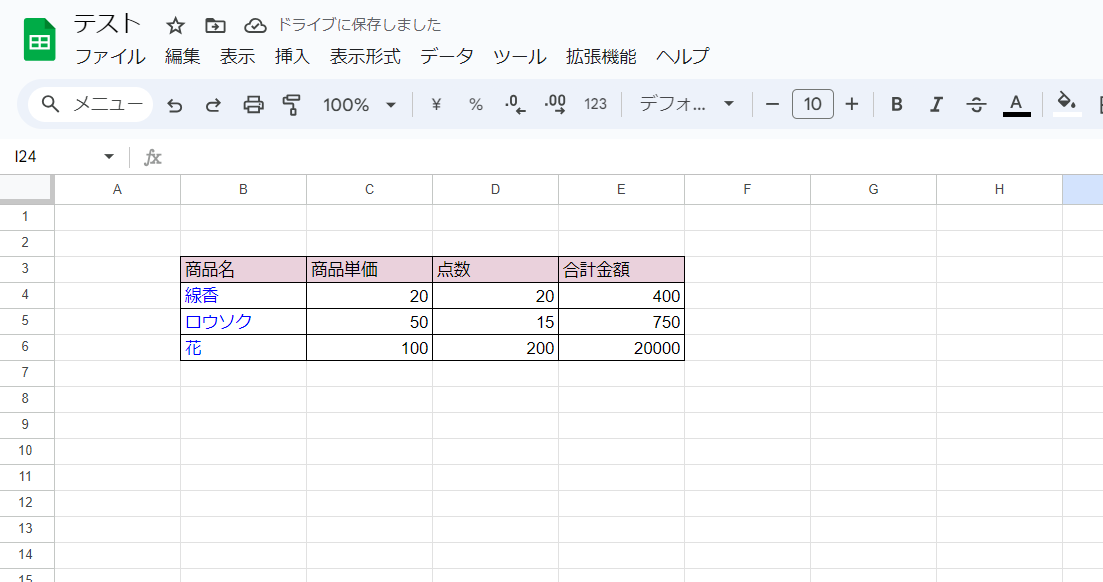Click the decrease decimal places icon
1103x582 pixels.
(x=515, y=105)
